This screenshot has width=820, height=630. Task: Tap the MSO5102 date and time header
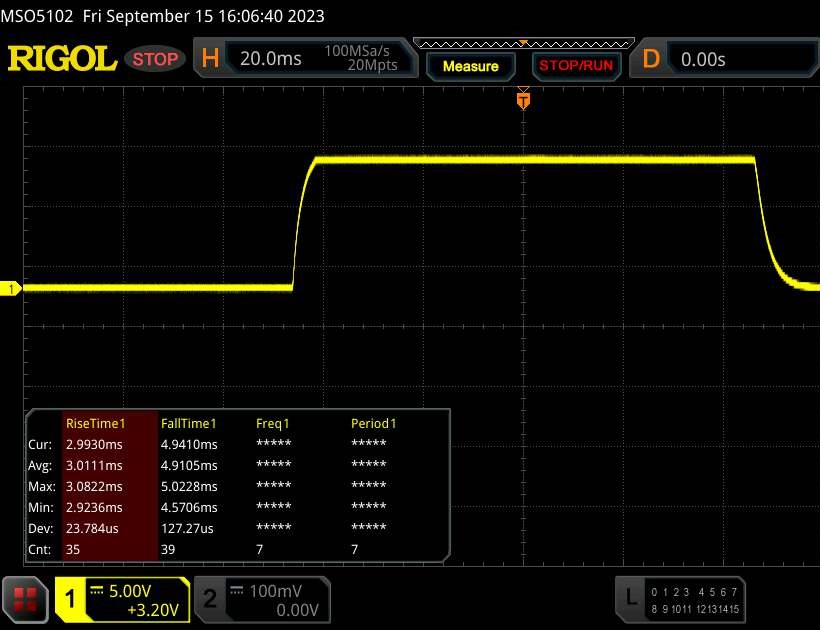tap(162, 16)
